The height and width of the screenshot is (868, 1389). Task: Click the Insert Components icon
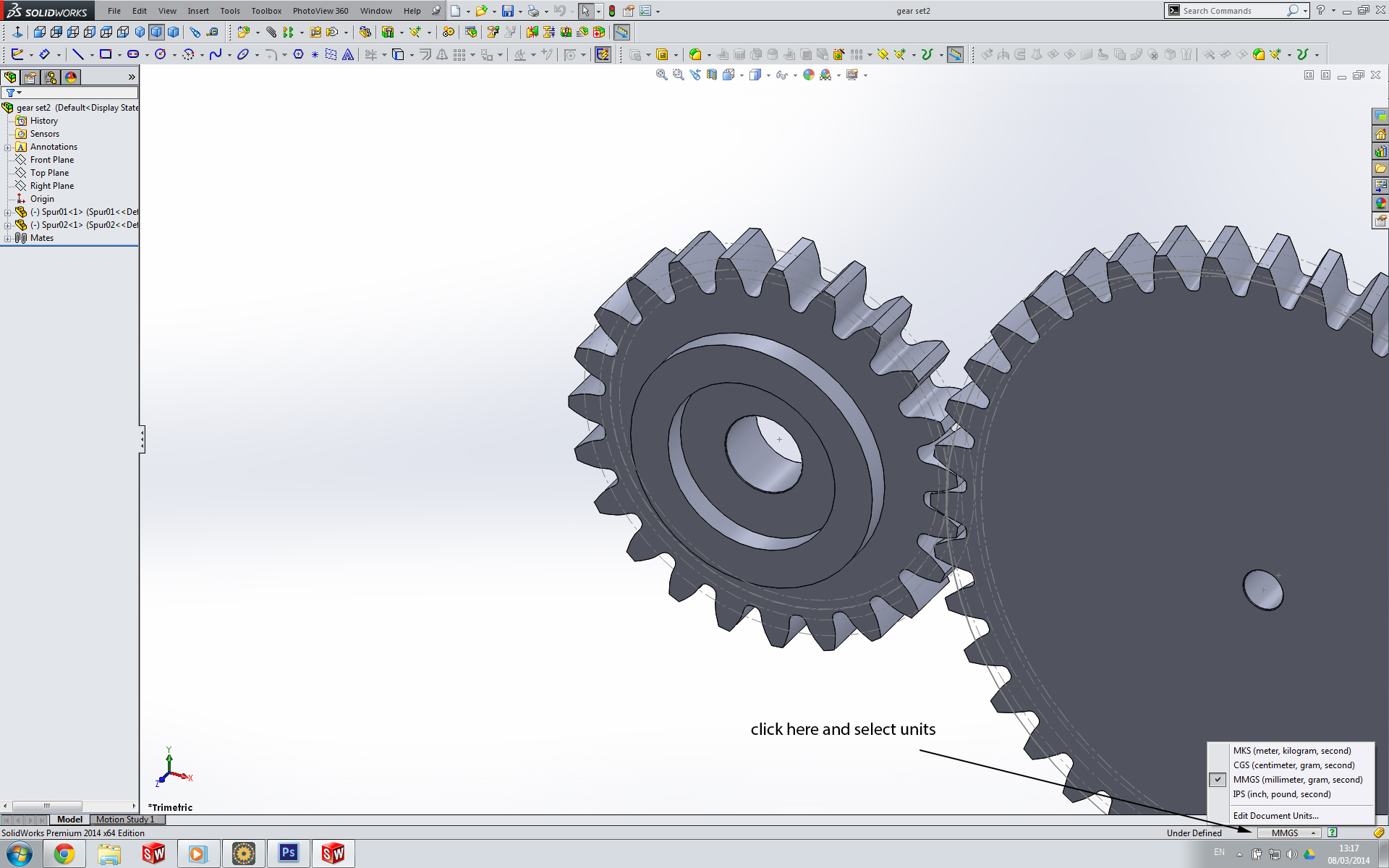point(244,32)
